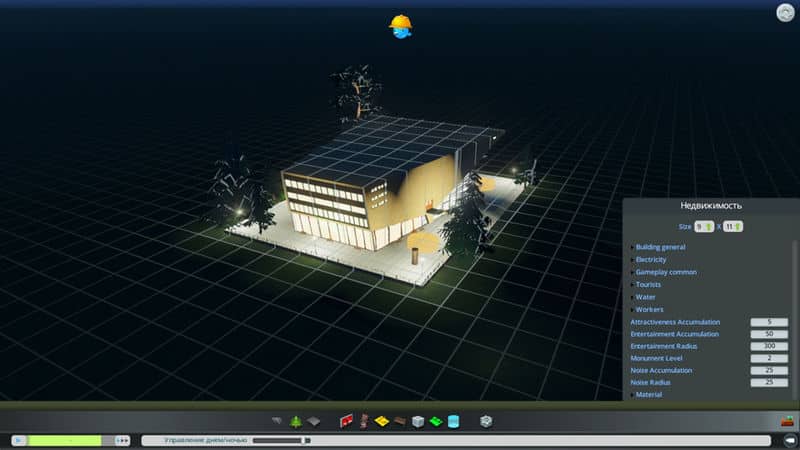The width and height of the screenshot is (800, 450).
Task: Expand the Building general section
Action: [660, 247]
